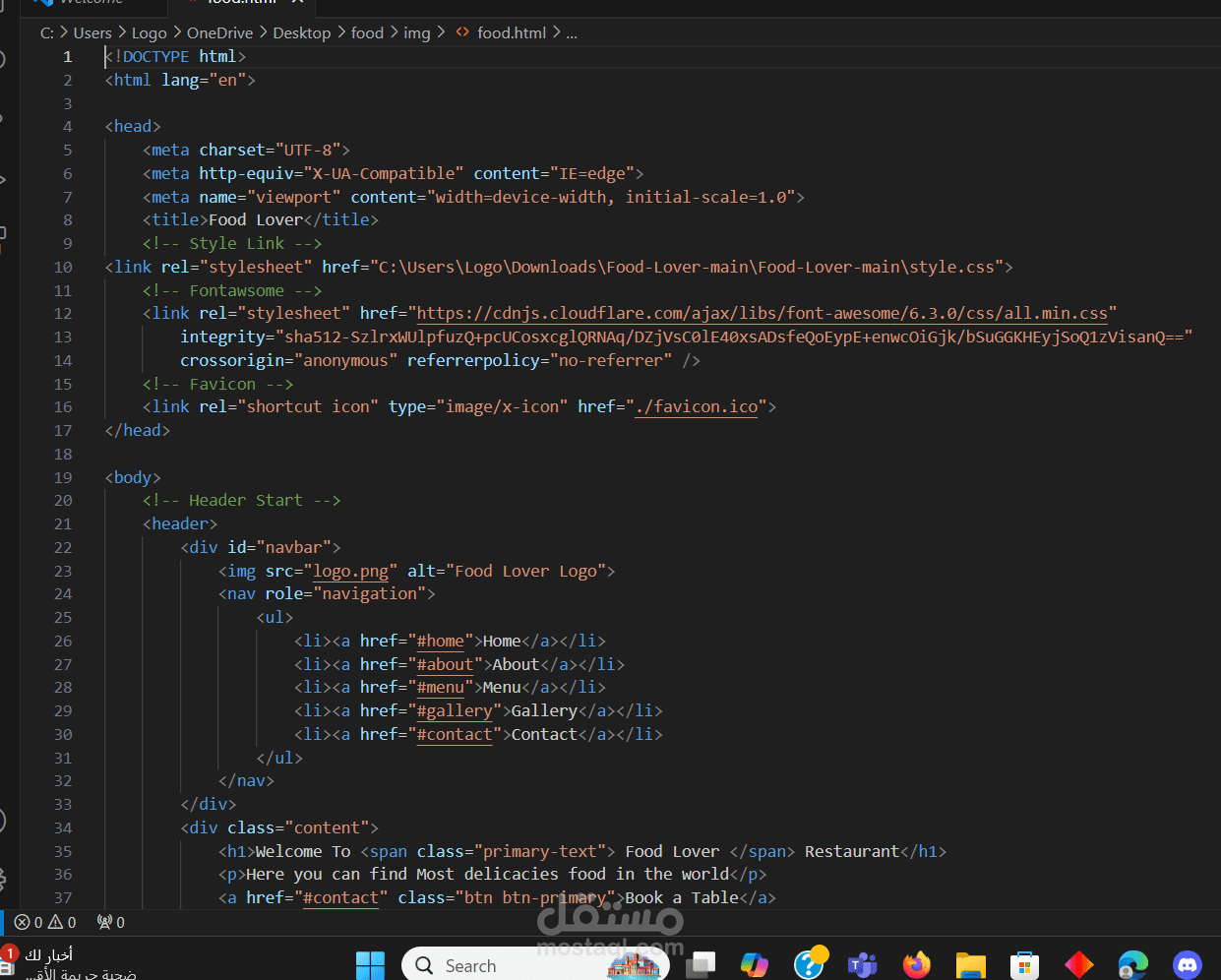Launch Firefox from the taskbar
Viewport: 1221px width, 980px height.
[x=917, y=965]
